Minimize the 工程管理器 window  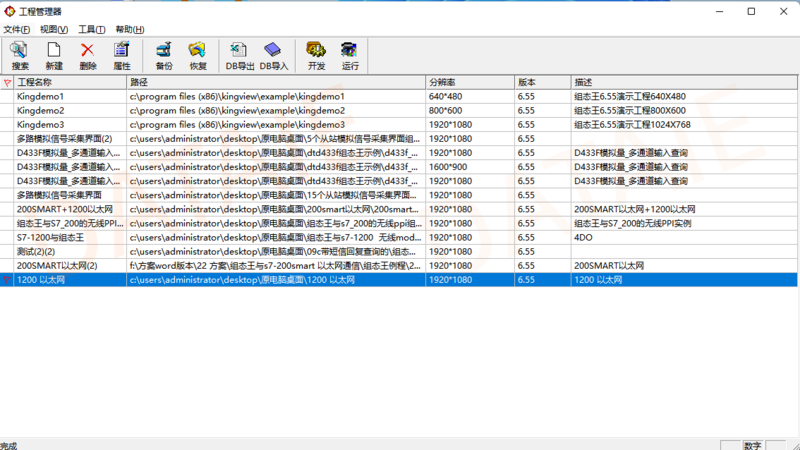tap(719, 11)
